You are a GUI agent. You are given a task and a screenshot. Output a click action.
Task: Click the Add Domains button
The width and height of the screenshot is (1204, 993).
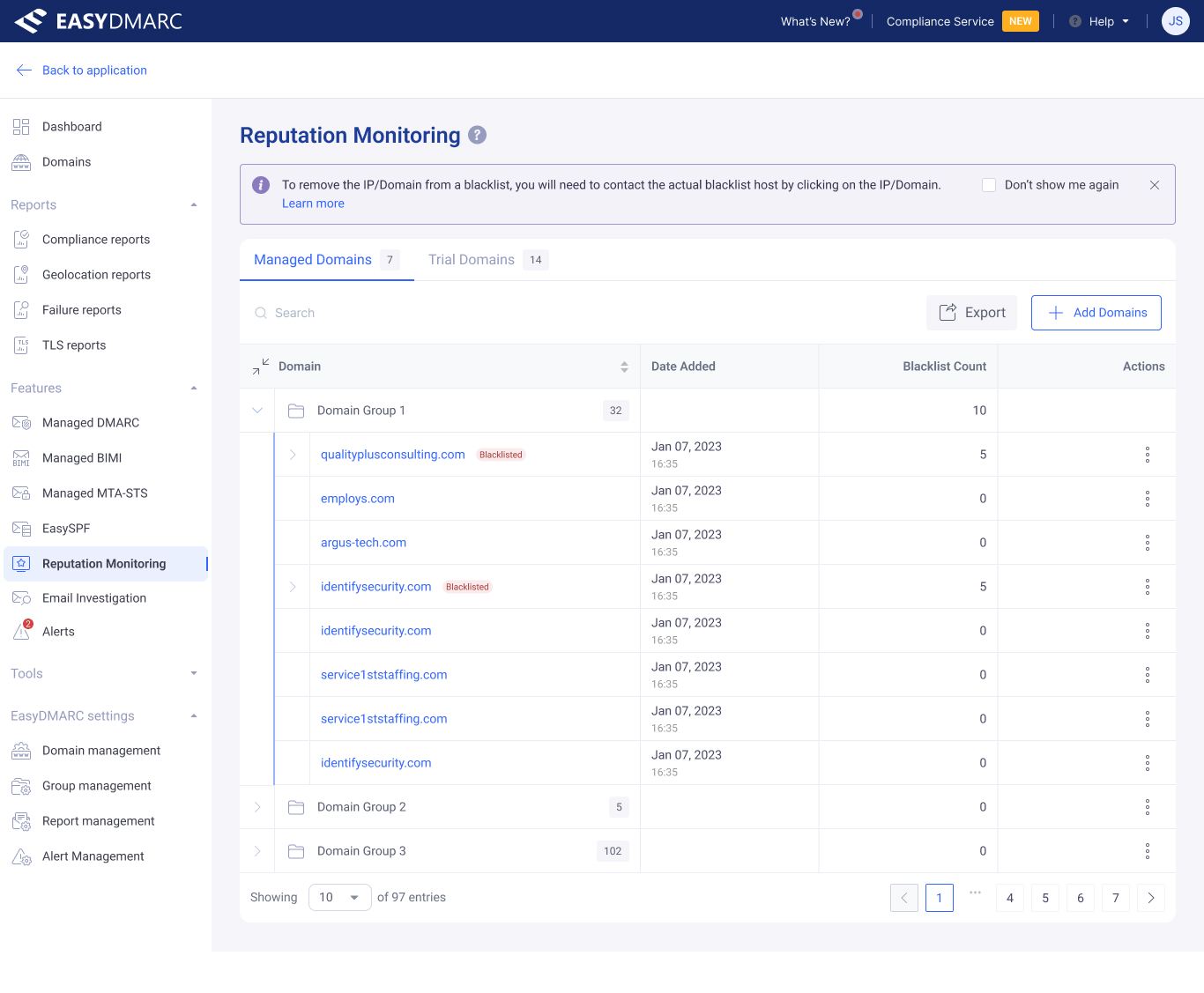pyautogui.click(x=1096, y=313)
